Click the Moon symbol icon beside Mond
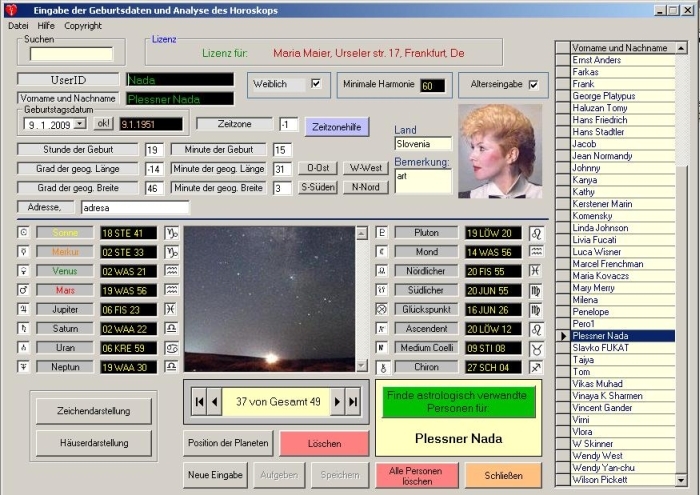The height and width of the screenshot is (495, 700). [x=381, y=252]
